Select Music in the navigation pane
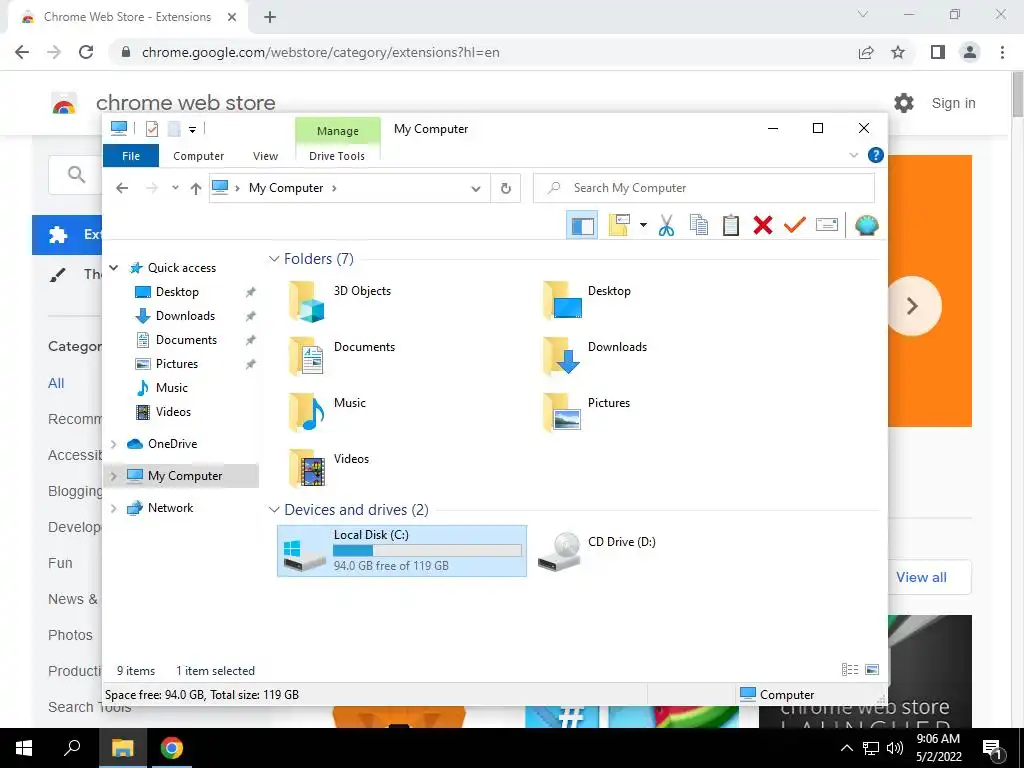The width and height of the screenshot is (1024, 768). (x=171, y=388)
